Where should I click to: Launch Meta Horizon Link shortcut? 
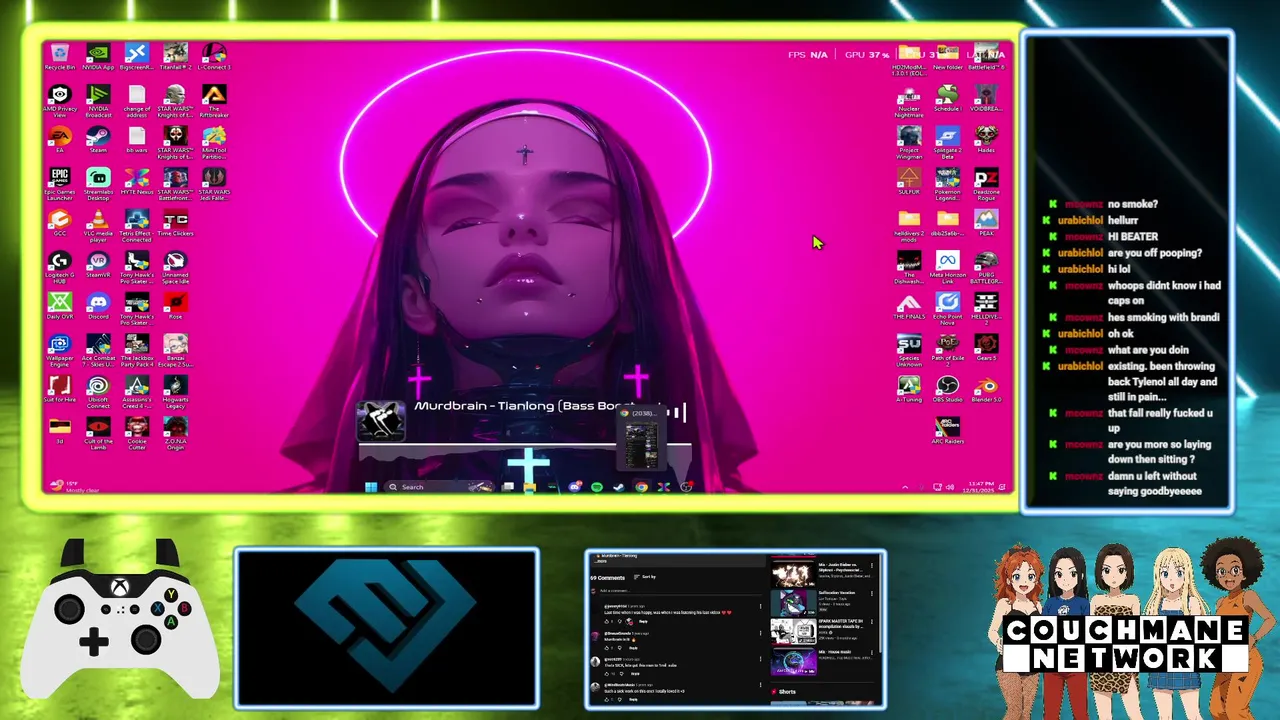pos(947,267)
